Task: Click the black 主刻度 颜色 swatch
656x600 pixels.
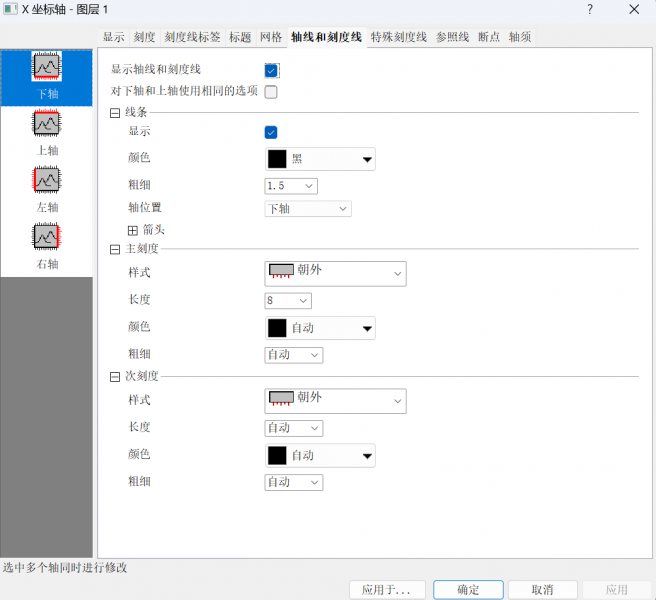Action: click(277, 328)
